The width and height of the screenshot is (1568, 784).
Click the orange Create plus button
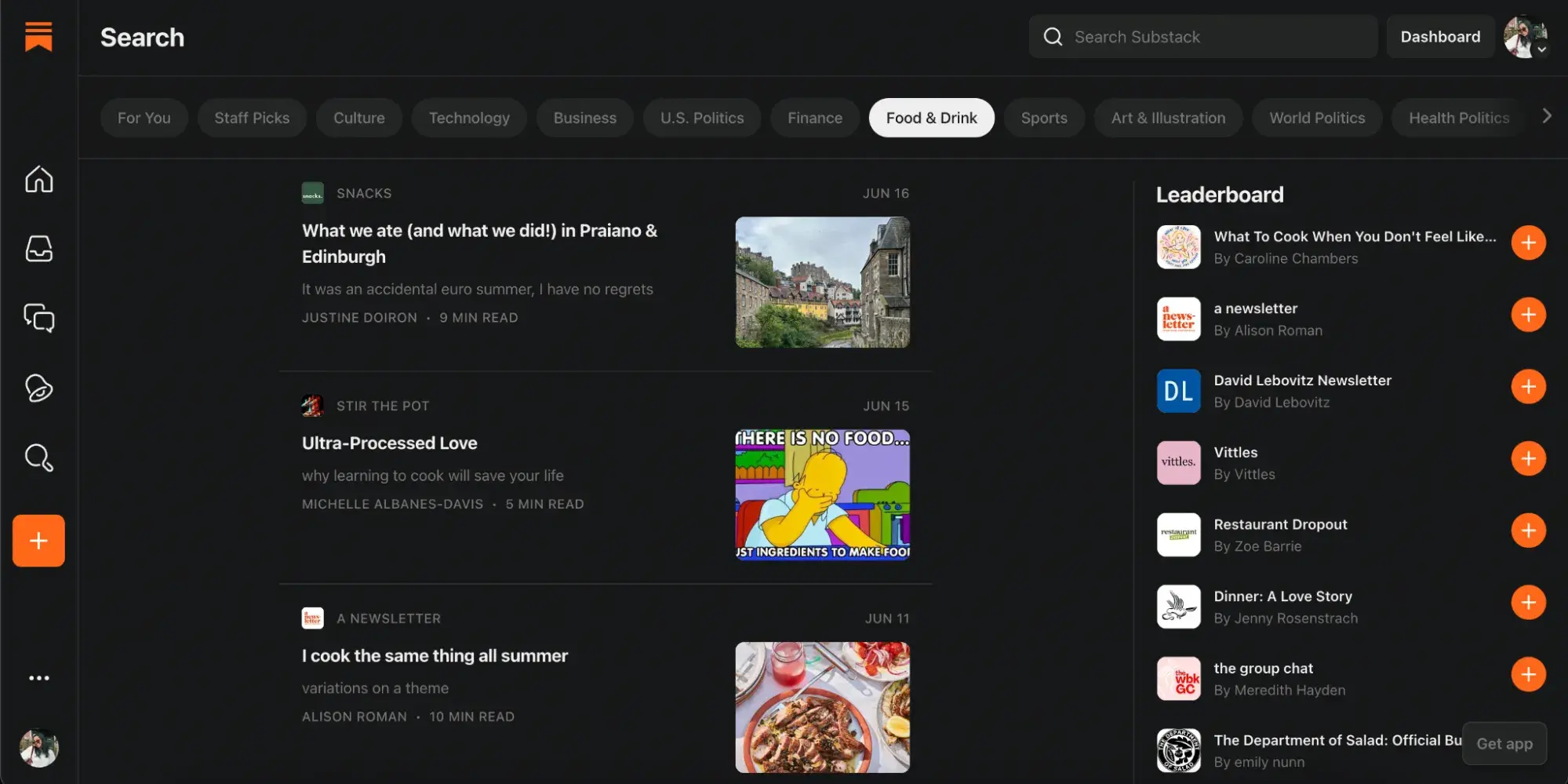click(x=38, y=541)
